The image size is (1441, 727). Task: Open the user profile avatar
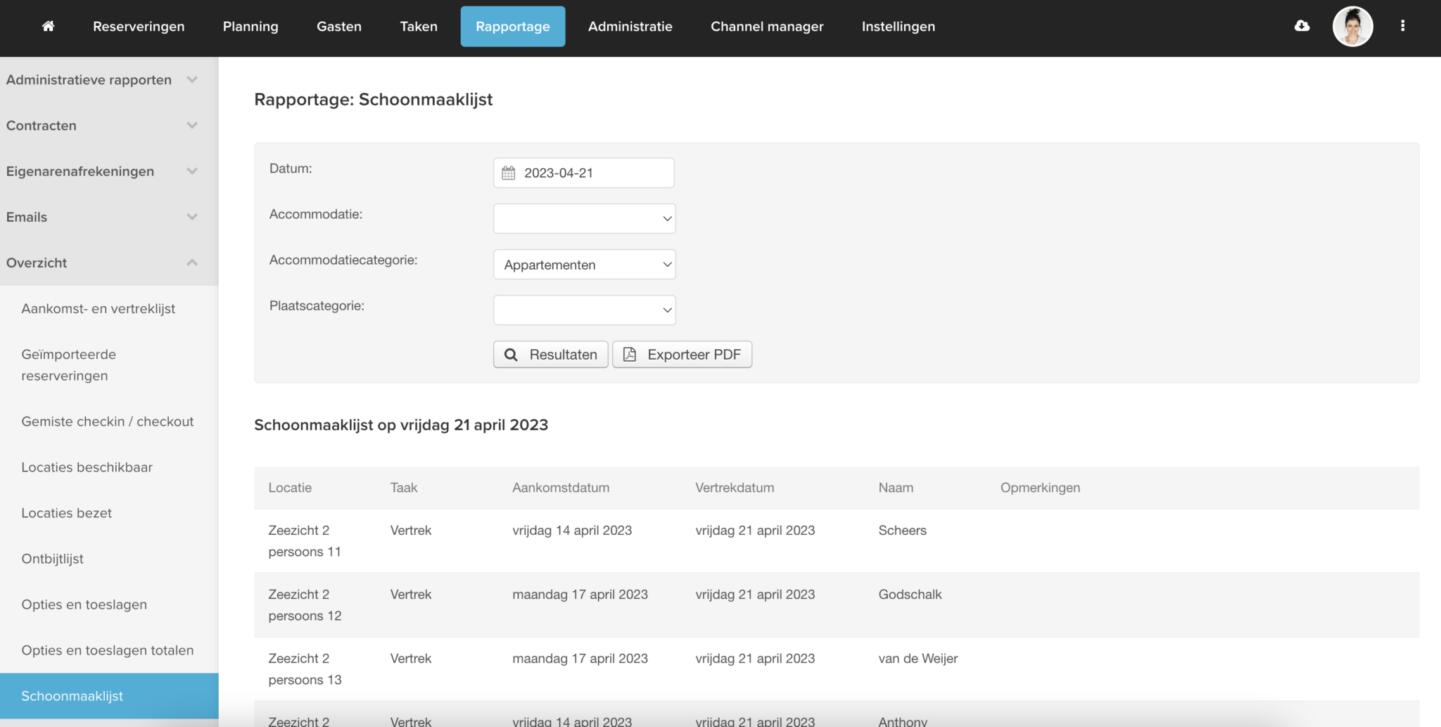[1352, 27]
